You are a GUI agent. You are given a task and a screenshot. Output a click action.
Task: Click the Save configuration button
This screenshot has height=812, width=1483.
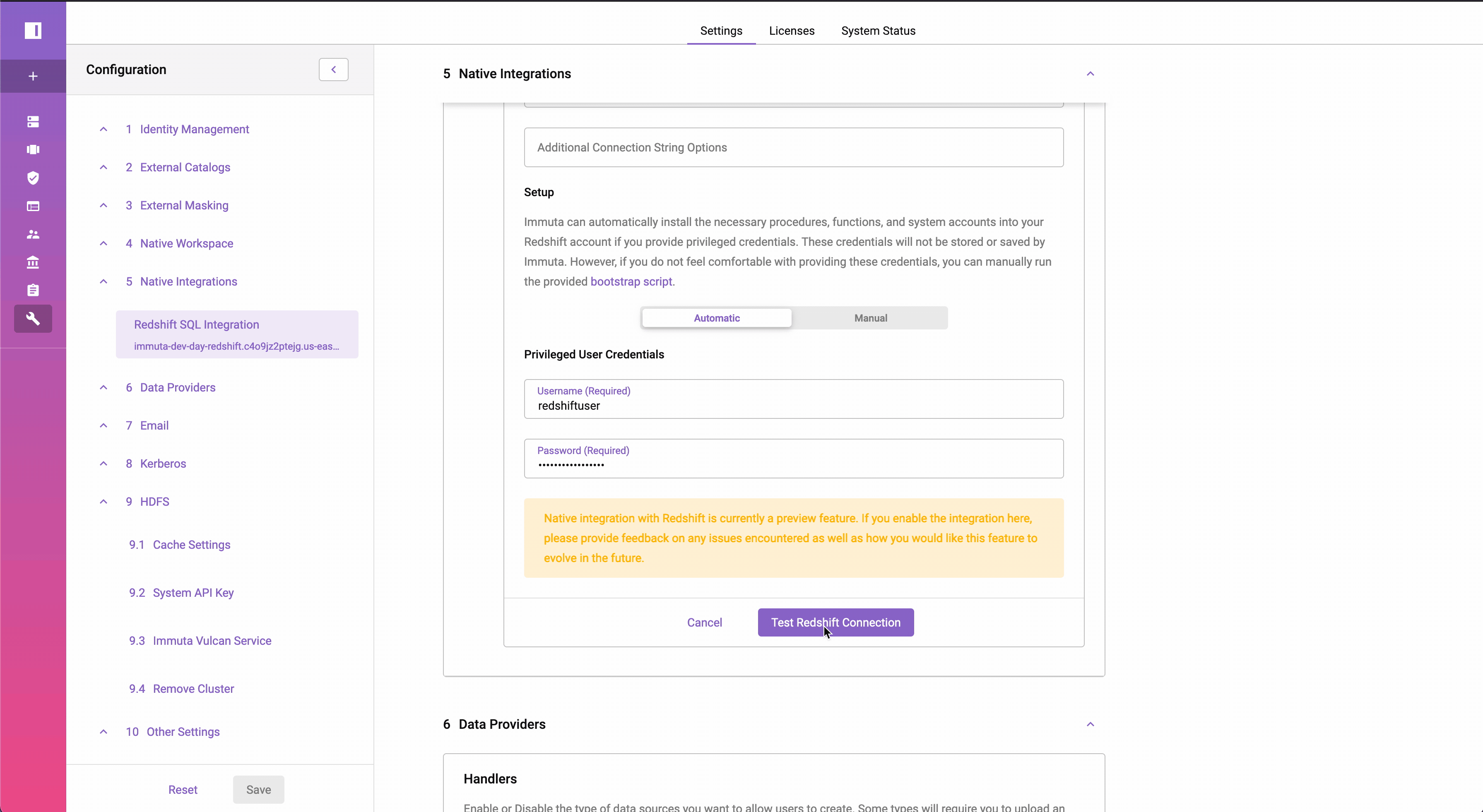pyautogui.click(x=258, y=790)
